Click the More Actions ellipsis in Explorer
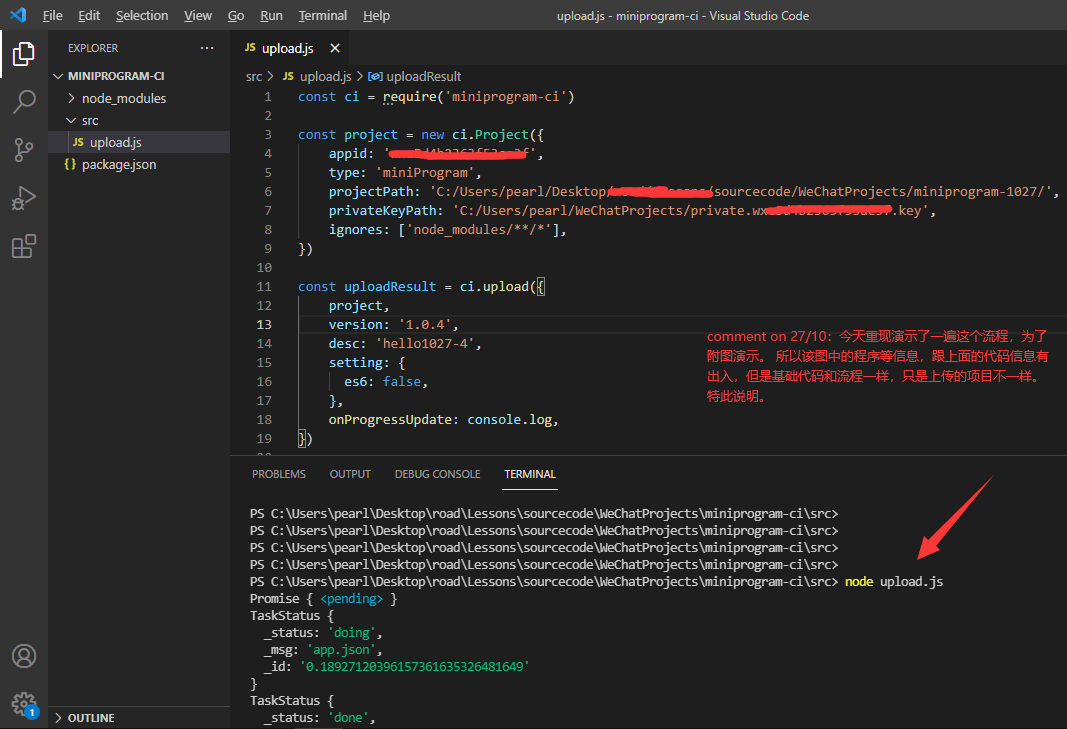This screenshot has height=729, width=1067. (x=207, y=47)
